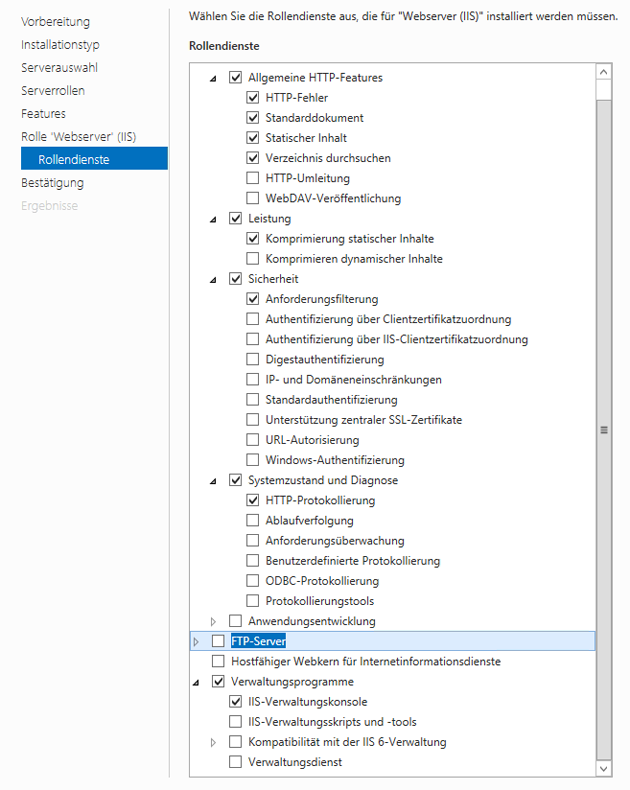Go to the Serverrollen wizard step

coord(53,91)
